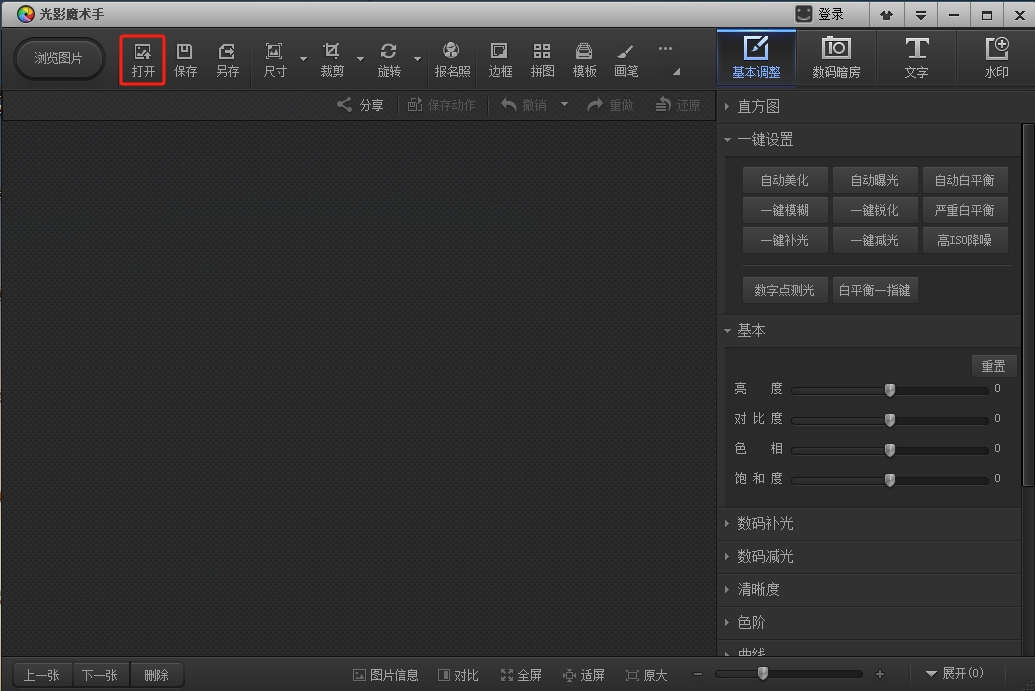
Task: Click the 亮度 brightness slider handle
Action: coord(889,390)
